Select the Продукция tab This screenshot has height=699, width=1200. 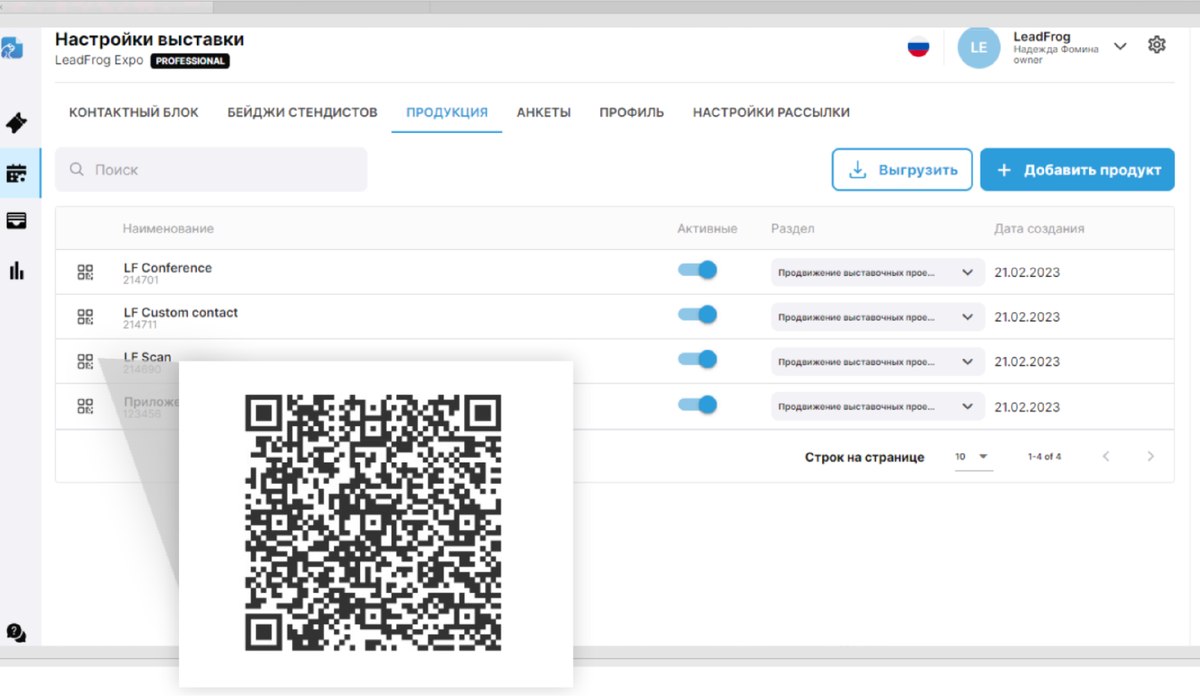[447, 113]
